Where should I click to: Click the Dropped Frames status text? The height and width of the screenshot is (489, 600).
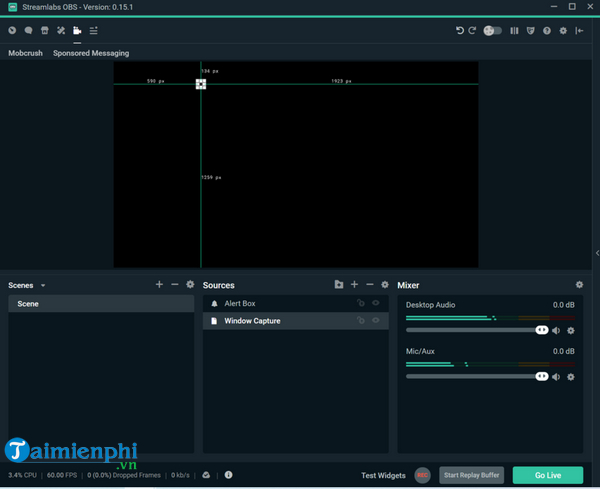pyautogui.click(x=124, y=475)
